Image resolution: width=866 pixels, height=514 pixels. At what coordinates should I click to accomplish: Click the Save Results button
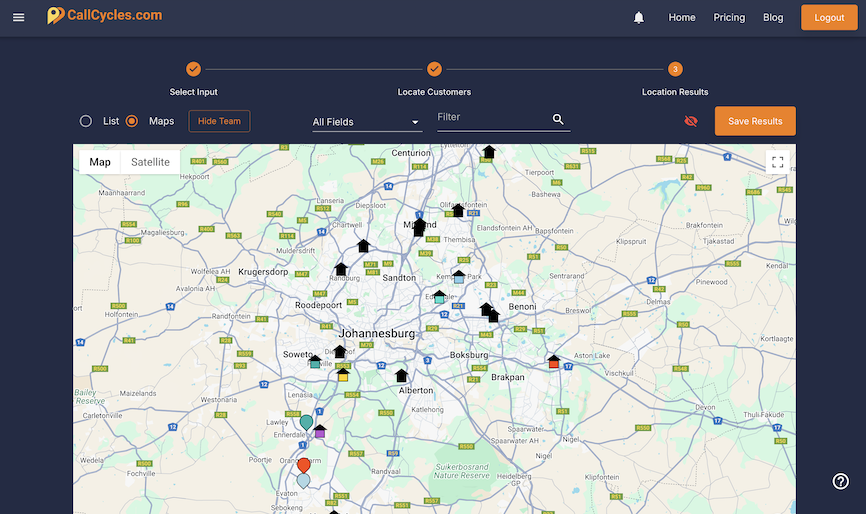pyautogui.click(x=755, y=121)
